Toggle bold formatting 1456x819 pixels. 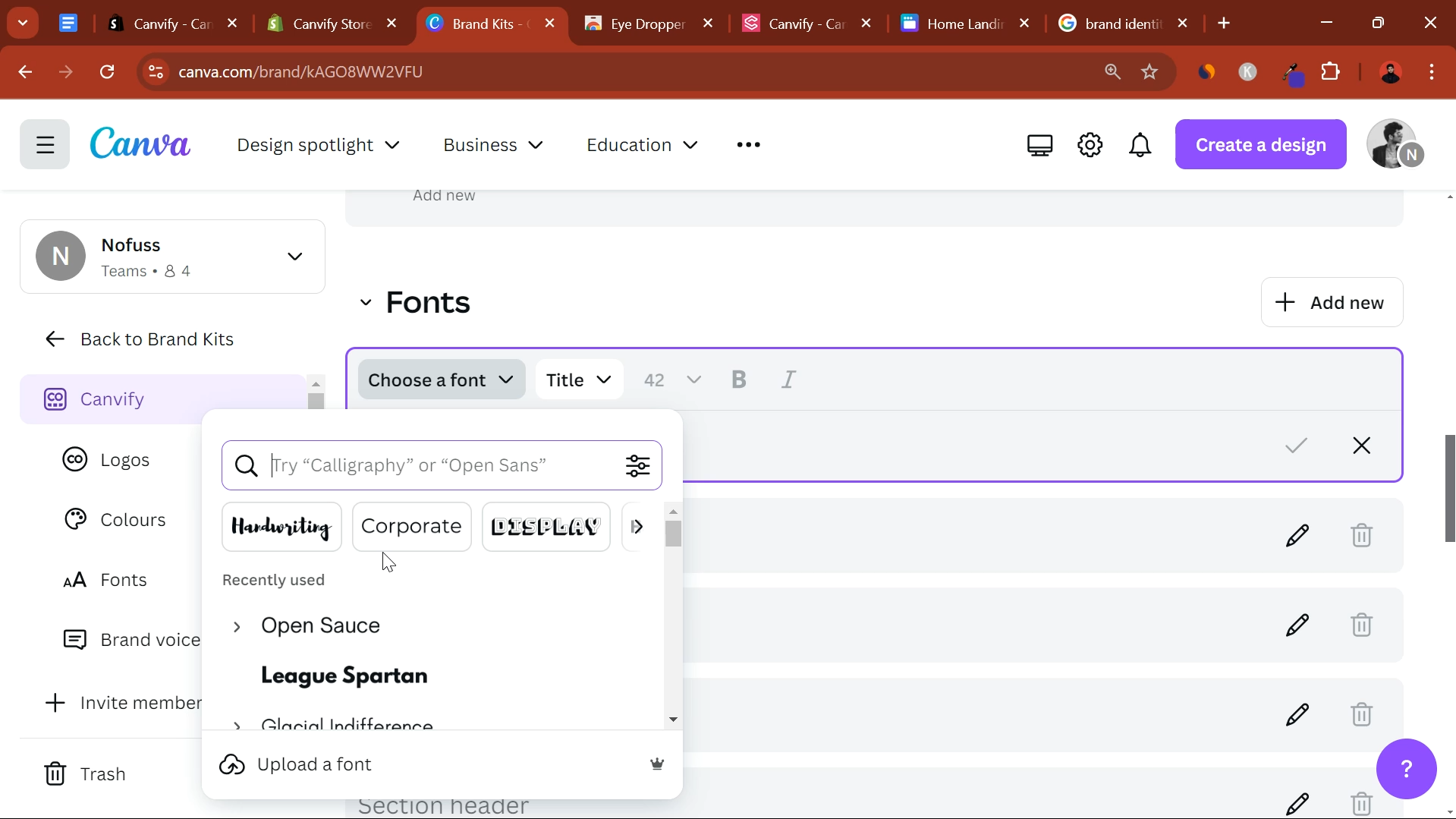point(739,380)
